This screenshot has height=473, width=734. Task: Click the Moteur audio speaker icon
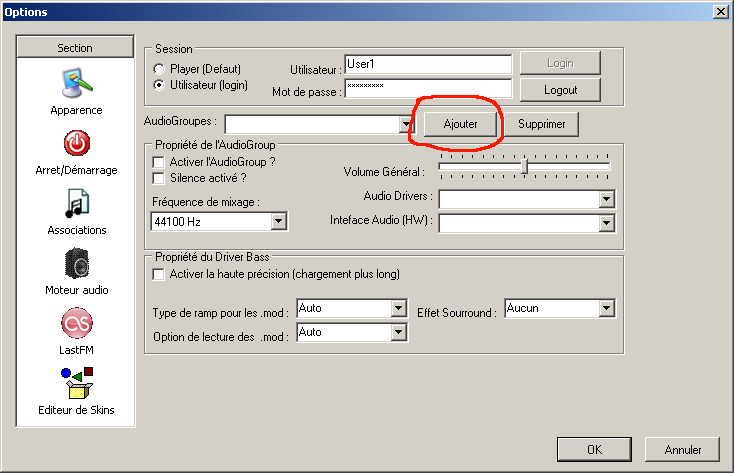[76, 264]
